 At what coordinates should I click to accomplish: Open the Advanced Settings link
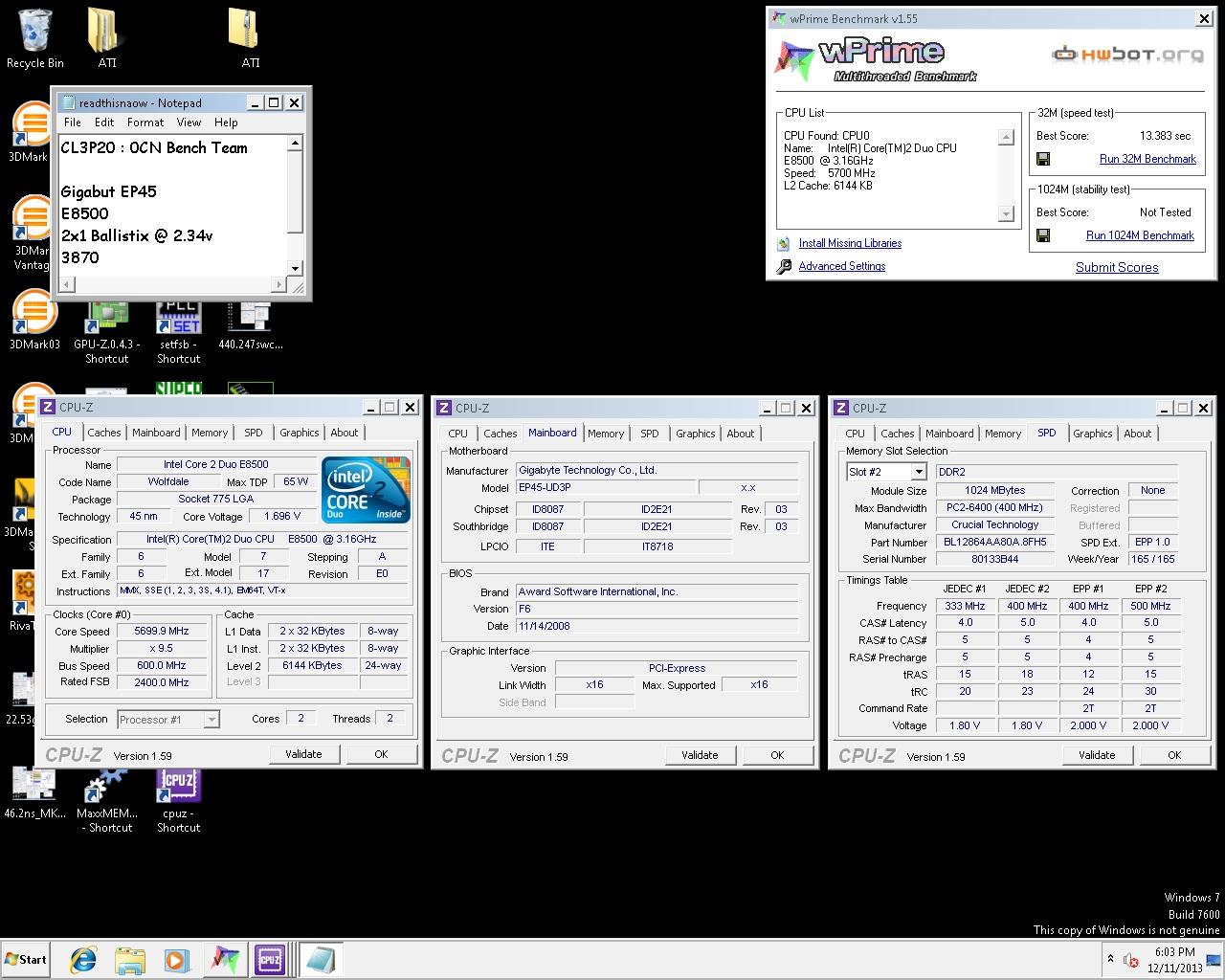click(x=842, y=266)
